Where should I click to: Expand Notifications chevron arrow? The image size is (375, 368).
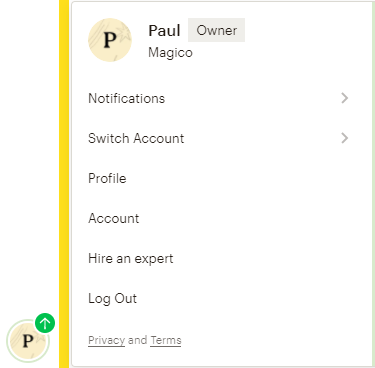pyautogui.click(x=345, y=98)
